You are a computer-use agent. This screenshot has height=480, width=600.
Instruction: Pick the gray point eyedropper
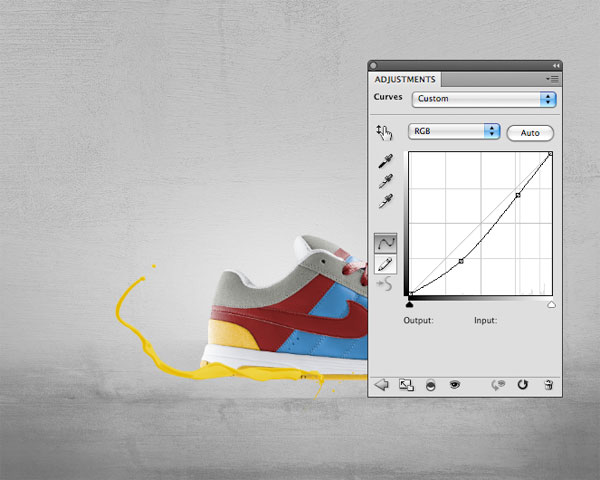385,181
